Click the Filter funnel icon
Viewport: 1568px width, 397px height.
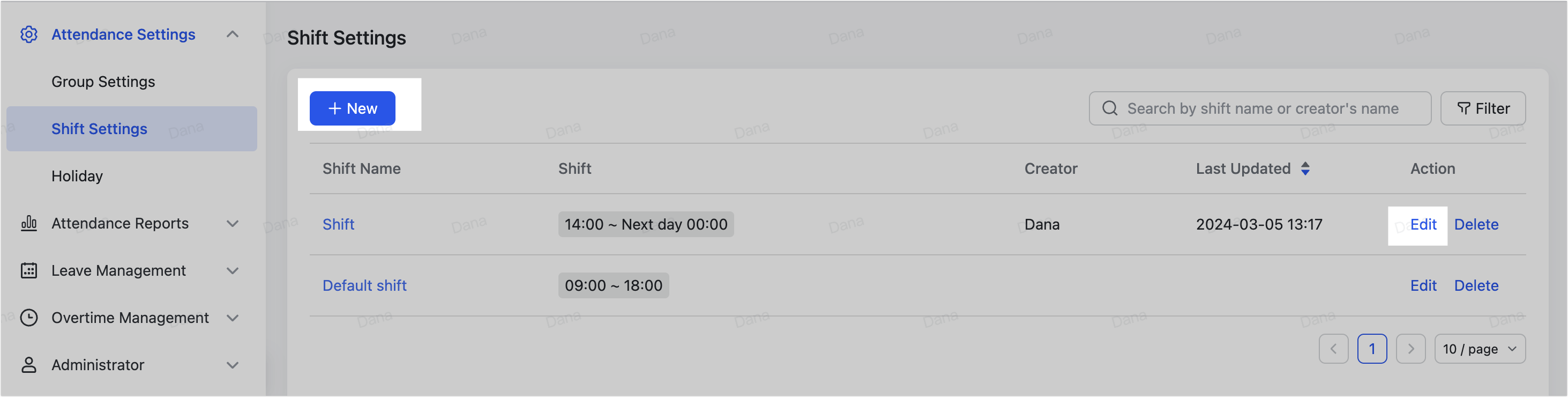[x=1464, y=108]
